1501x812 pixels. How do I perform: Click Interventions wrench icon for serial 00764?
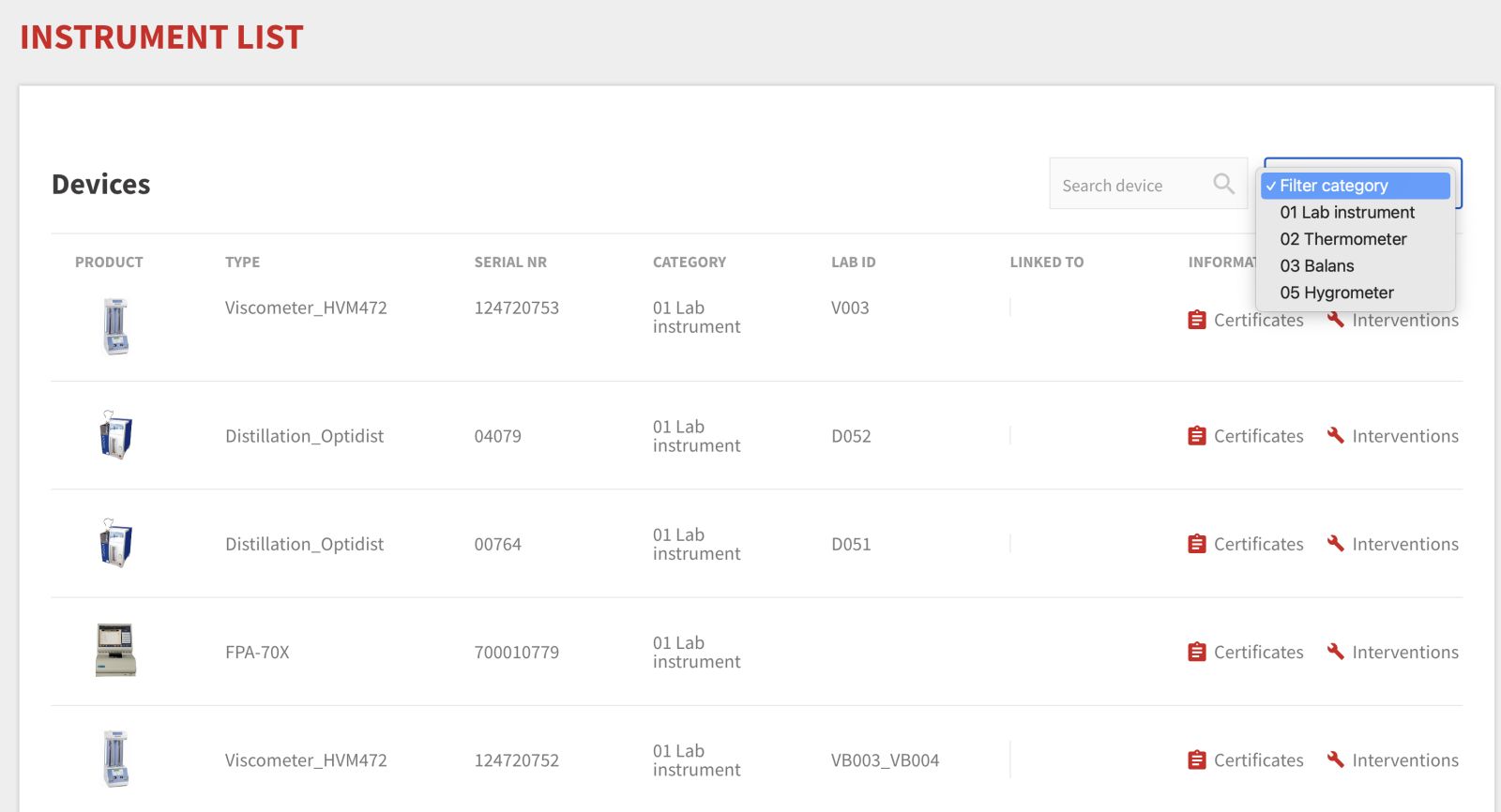pos(1336,543)
